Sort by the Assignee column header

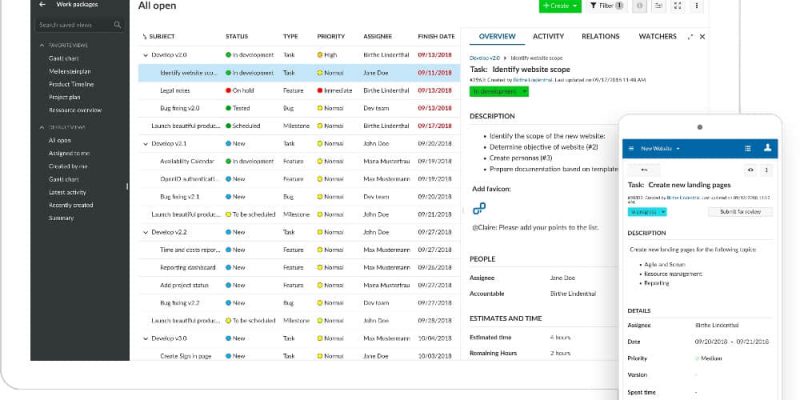(378, 37)
